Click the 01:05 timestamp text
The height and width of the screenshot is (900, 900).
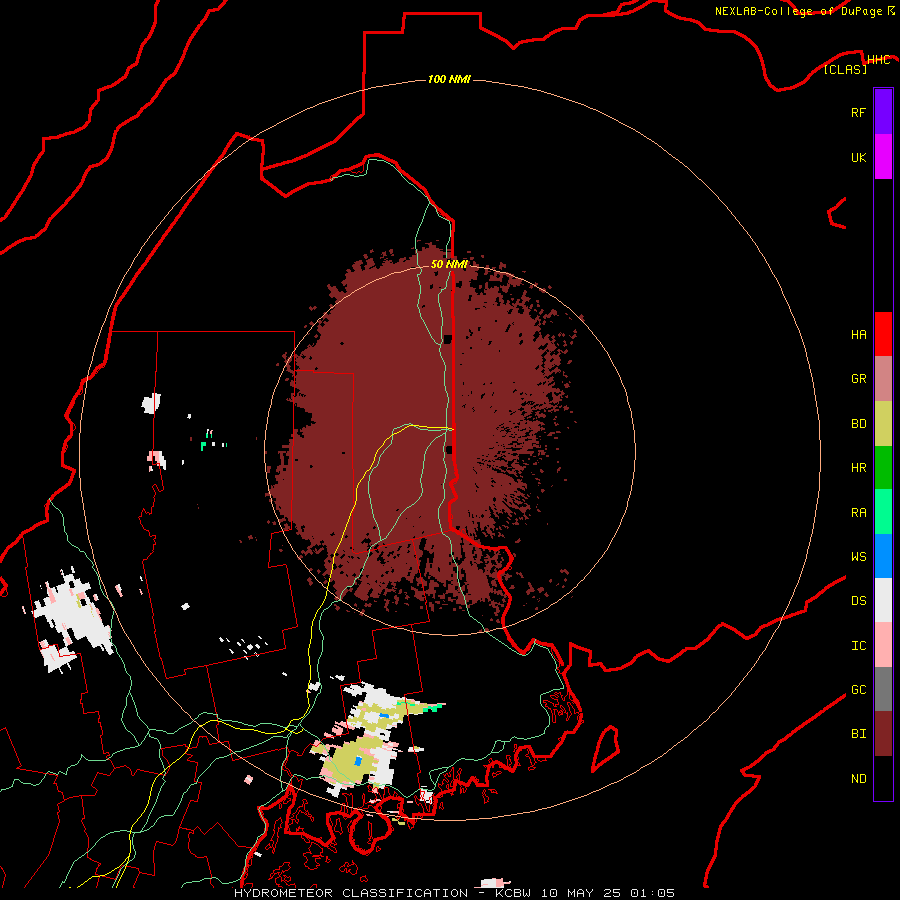[652, 893]
